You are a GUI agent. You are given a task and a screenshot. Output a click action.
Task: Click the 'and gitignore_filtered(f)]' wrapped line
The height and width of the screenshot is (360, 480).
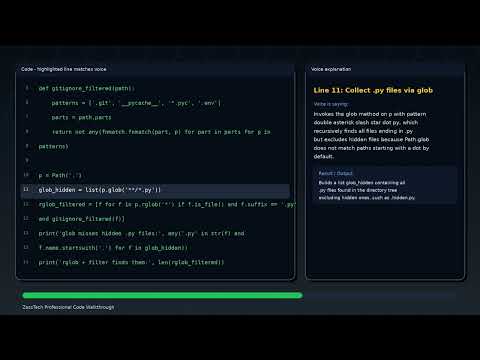pyautogui.click(x=82, y=219)
